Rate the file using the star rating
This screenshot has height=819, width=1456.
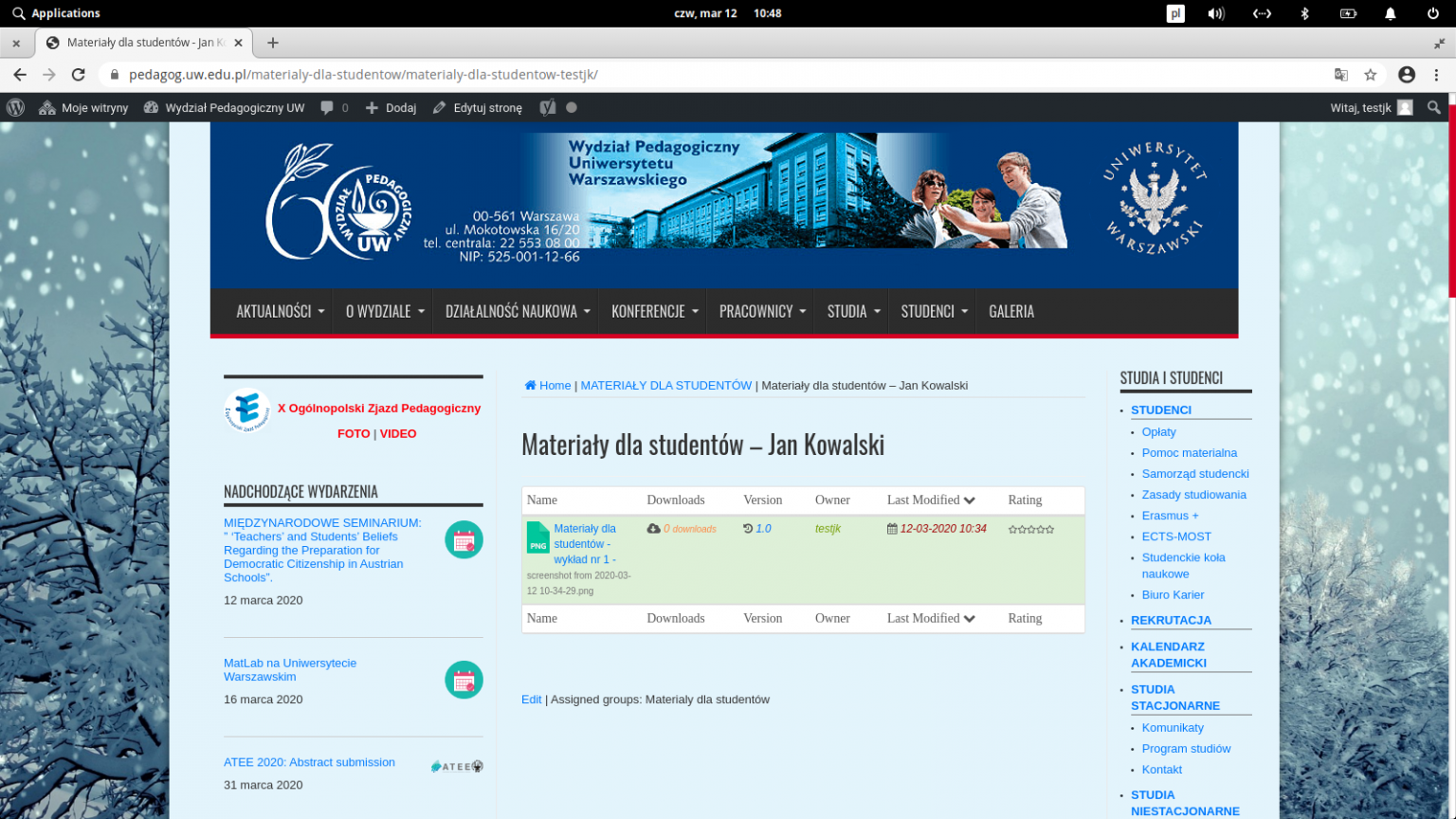(x=1031, y=530)
